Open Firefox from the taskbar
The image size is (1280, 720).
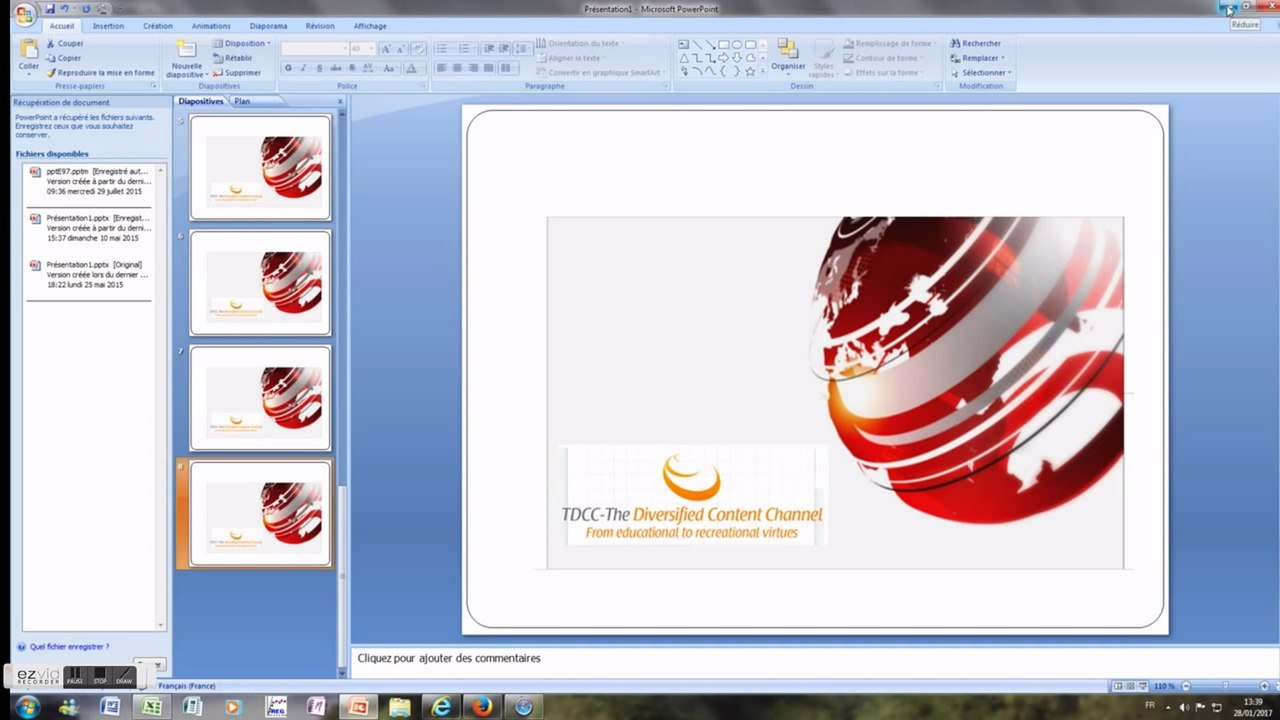click(x=482, y=706)
